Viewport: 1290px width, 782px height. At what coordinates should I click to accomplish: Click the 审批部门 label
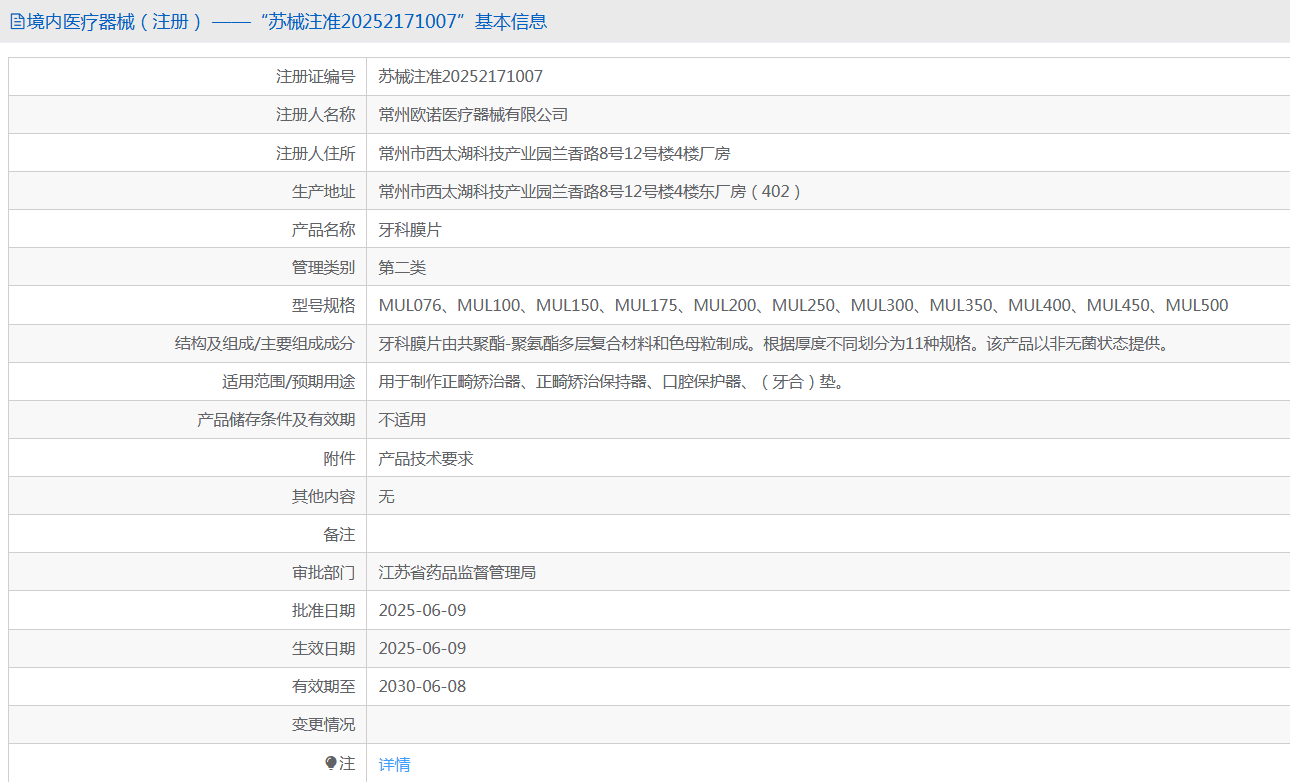coord(323,572)
